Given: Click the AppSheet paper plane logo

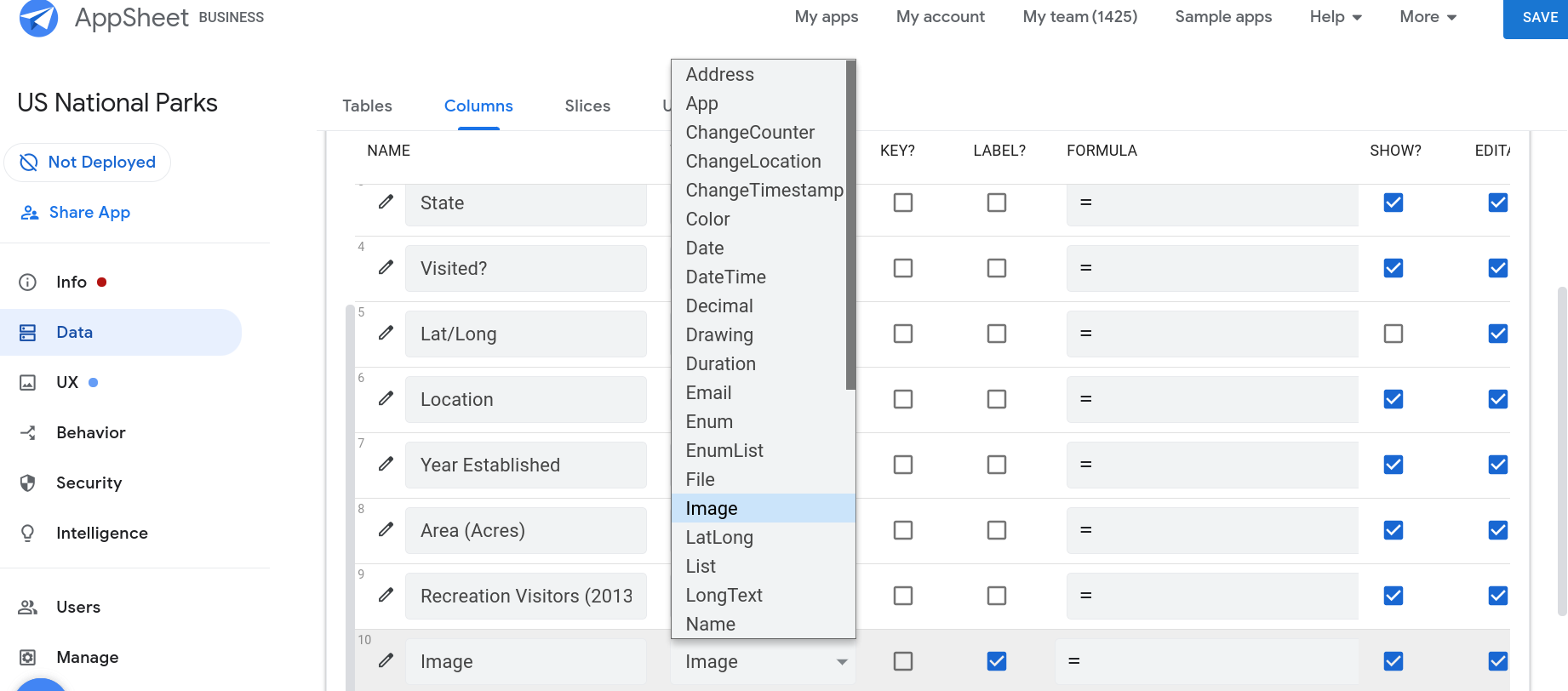Looking at the screenshot, I should click(38, 18).
